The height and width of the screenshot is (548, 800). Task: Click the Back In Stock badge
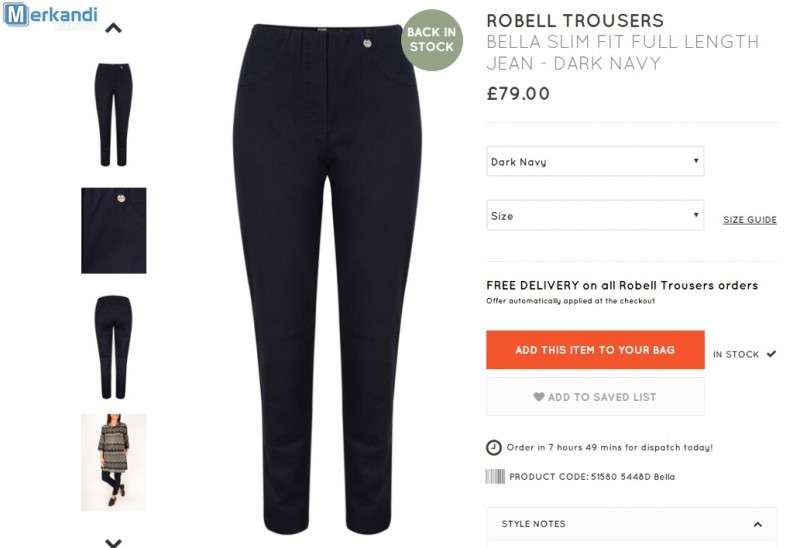pos(432,40)
